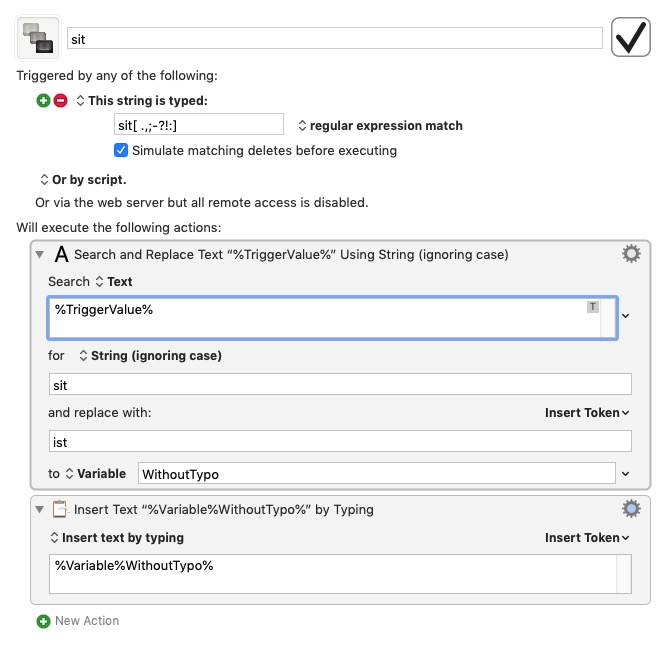Click 'Triggered by any of the following:' text
This screenshot has height=651, width=670.
click(x=117, y=76)
